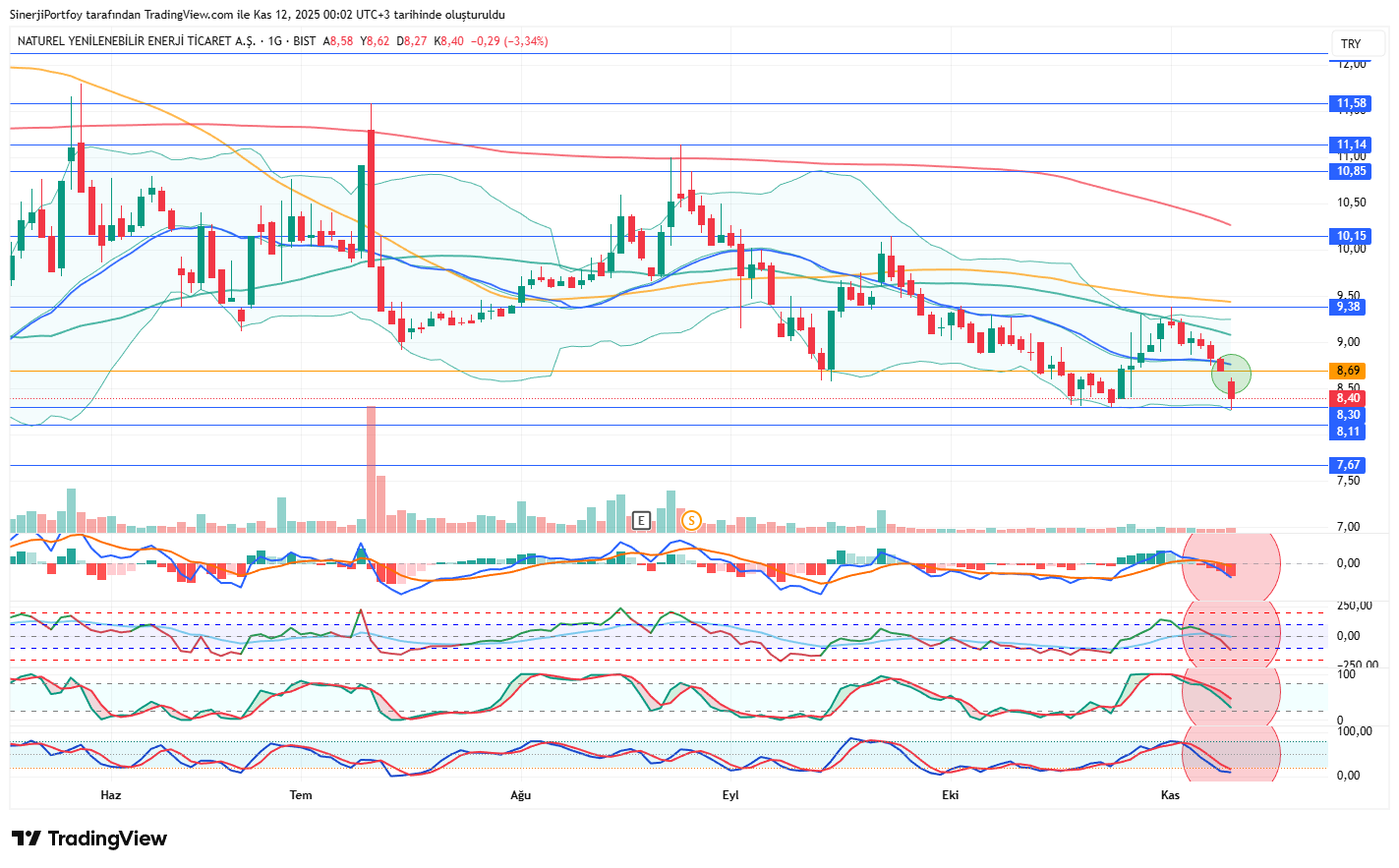Screen dimensions: 1399x868
Task: Click the SinerjiPortfoy snapshot caption text
Action: 258,15
